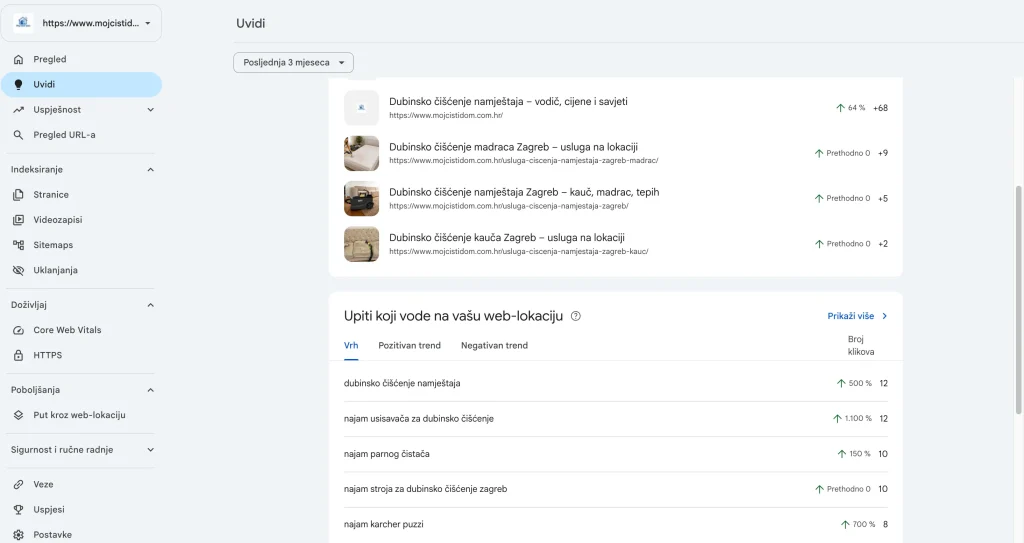Click the Pregled URL-a magnifier icon
This screenshot has width=1024, height=543.
point(18,135)
